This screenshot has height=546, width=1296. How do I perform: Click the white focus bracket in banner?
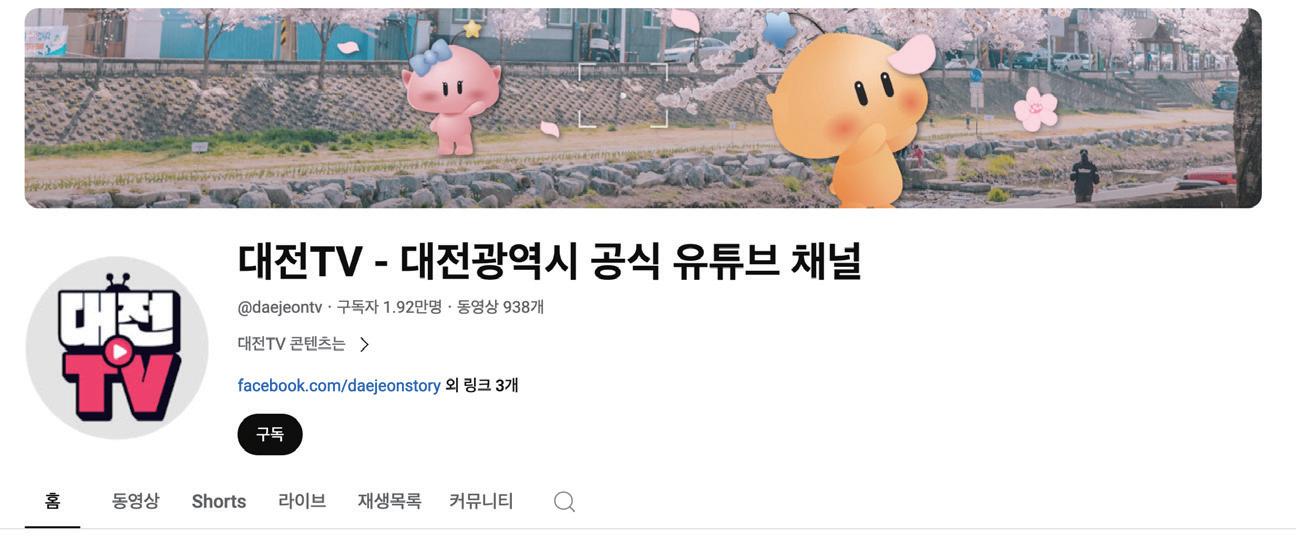coord(623,95)
